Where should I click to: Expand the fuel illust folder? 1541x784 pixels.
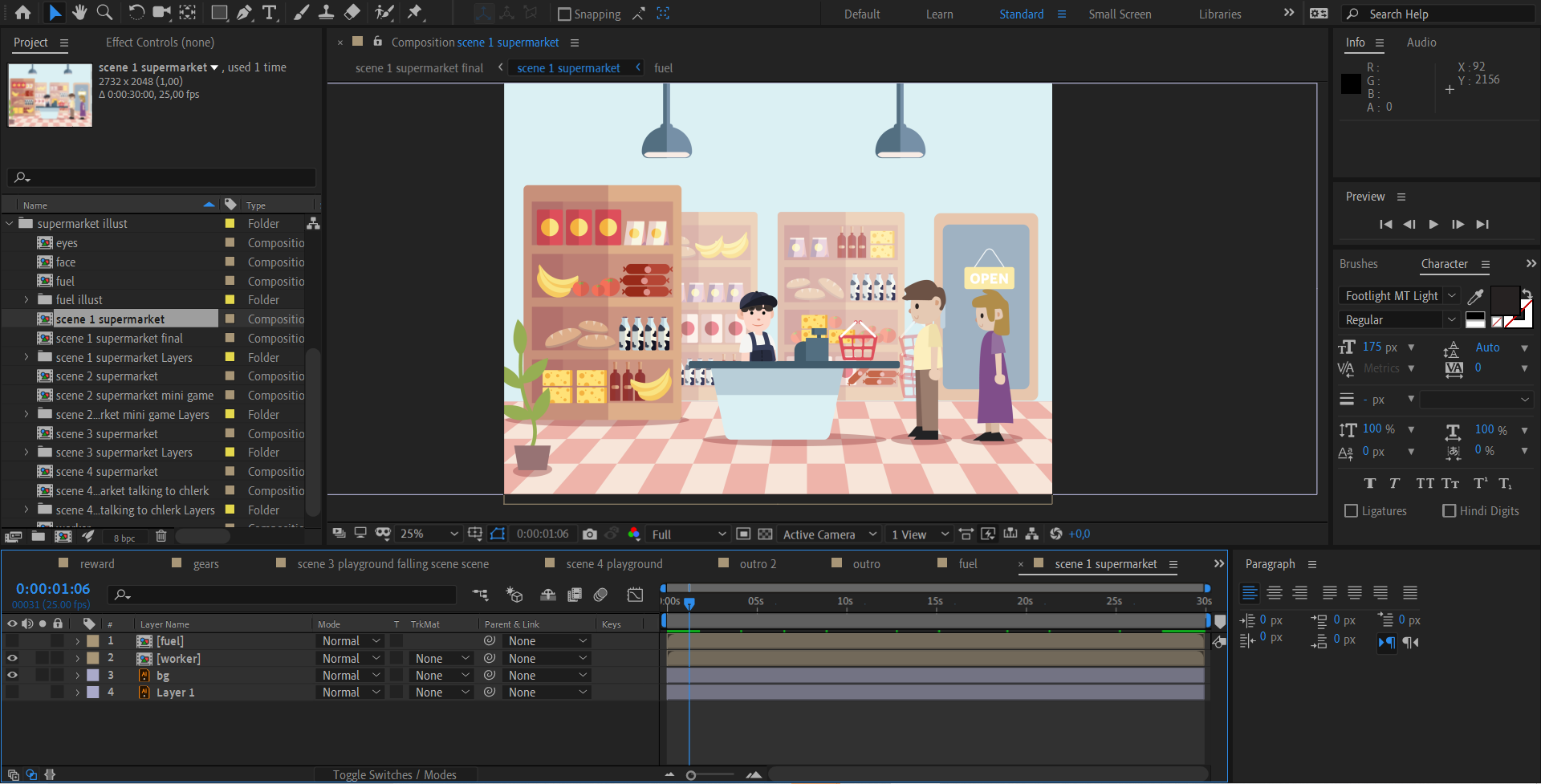[x=26, y=300]
